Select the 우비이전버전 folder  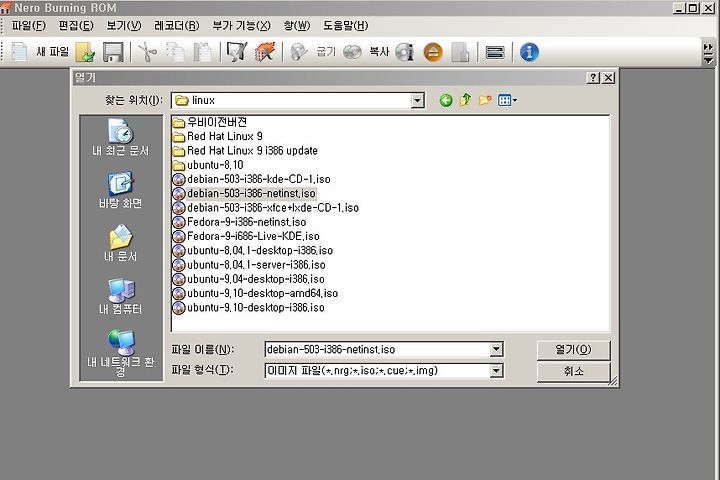coord(210,122)
